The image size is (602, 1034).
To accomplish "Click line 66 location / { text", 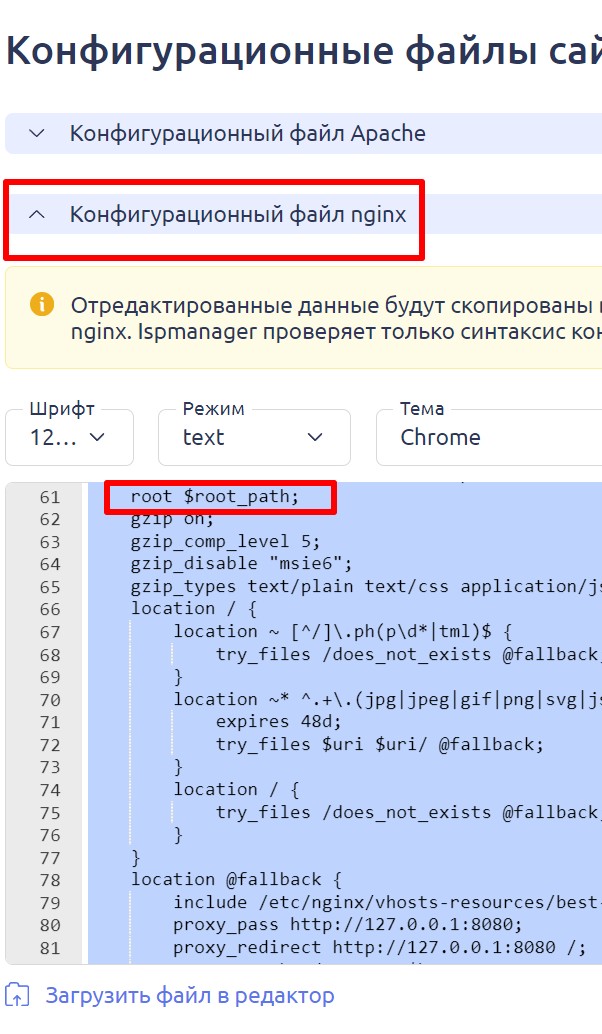I will click(x=193, y=609).
